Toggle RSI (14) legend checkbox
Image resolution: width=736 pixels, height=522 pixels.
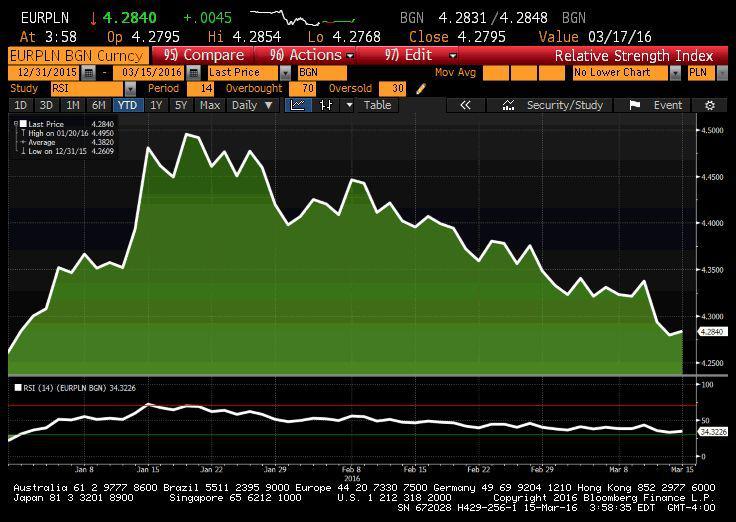click(x=18, y=386)
